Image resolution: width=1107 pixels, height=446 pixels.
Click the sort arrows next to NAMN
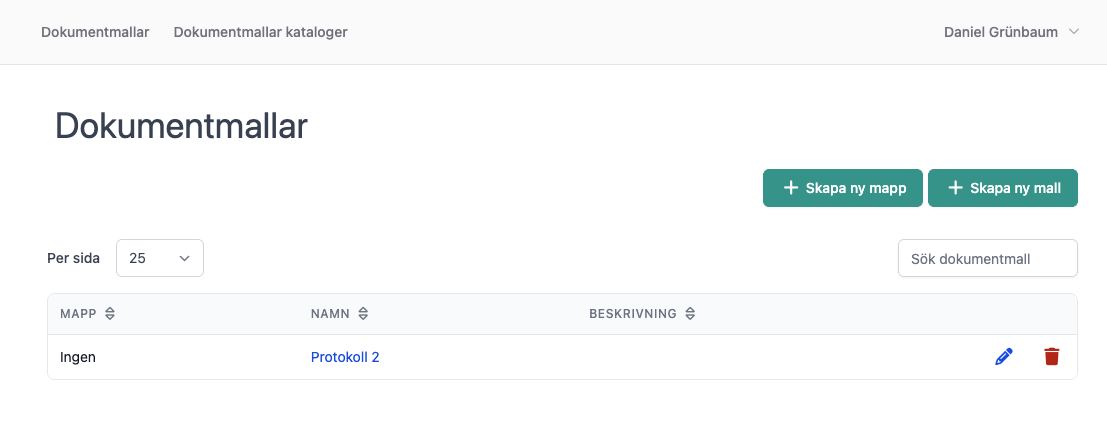click(x=362, y=314)
